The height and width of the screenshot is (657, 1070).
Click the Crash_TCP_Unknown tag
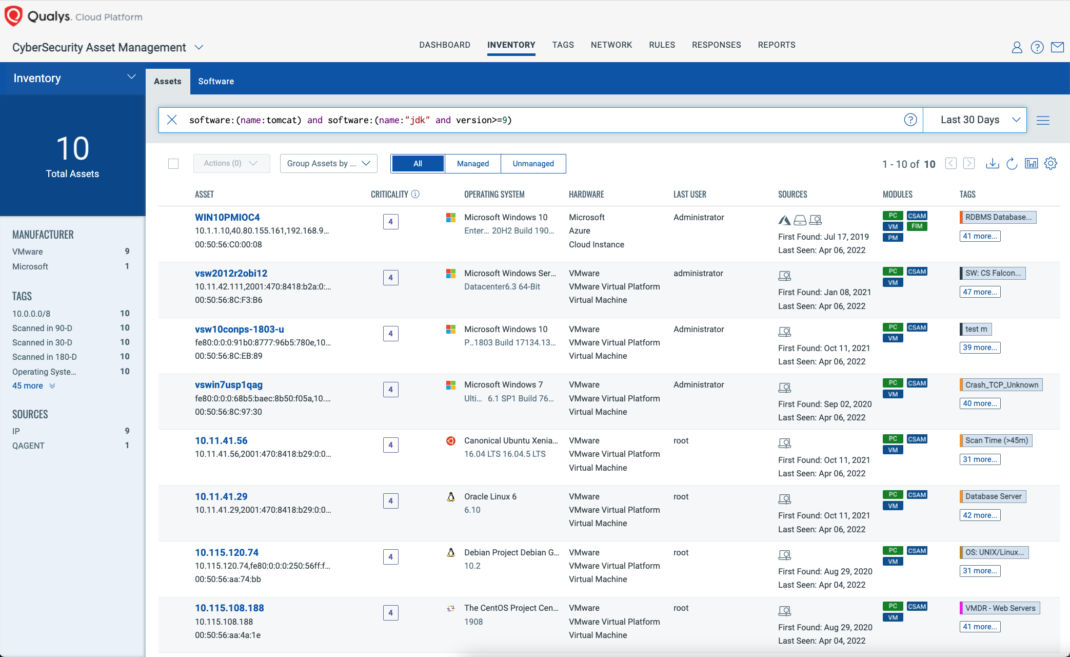(x=1001, y=385)
